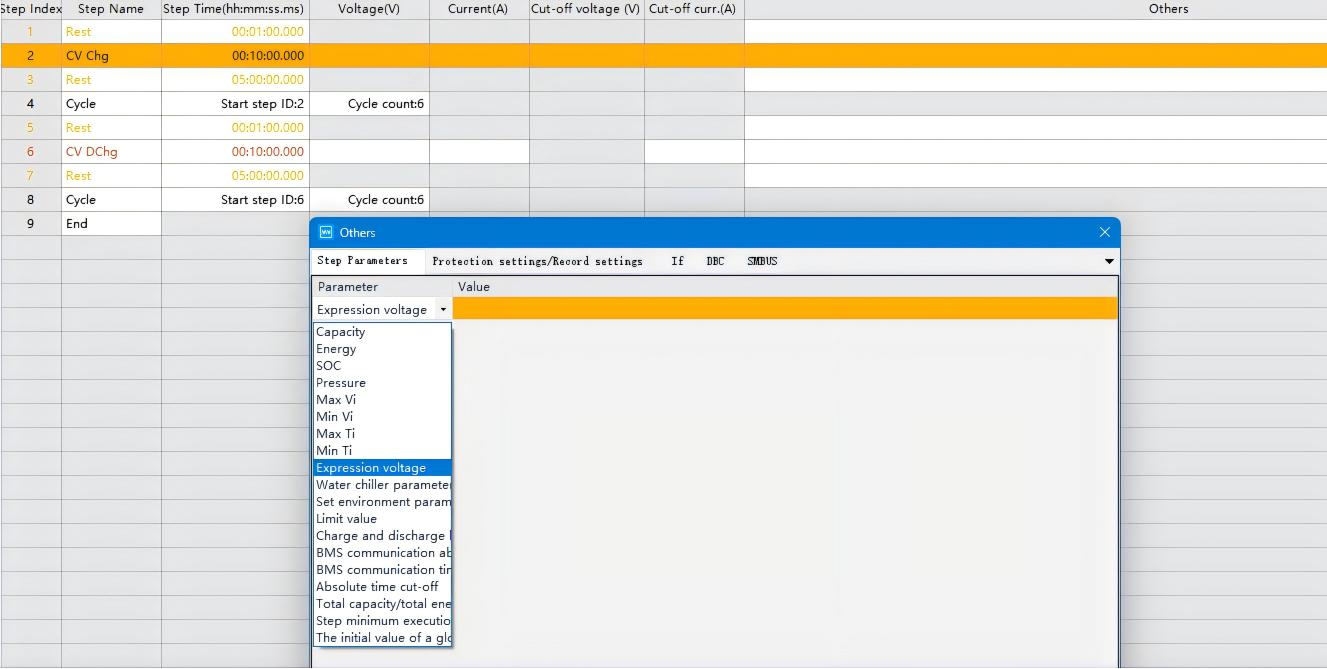Choose Set environment parameter option

[382, 502]
